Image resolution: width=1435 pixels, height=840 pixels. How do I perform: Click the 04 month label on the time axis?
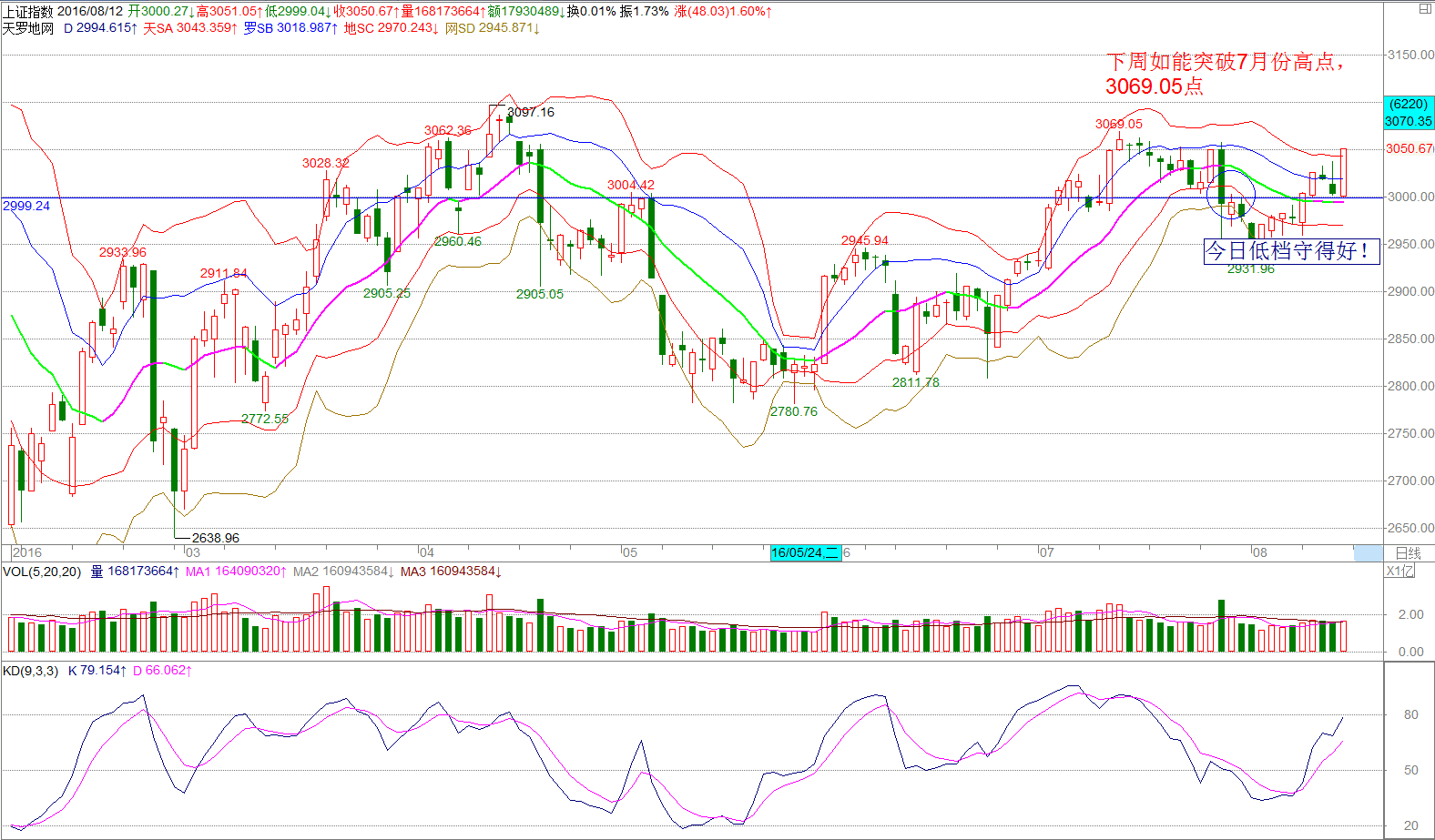click(x=426, y=552)
